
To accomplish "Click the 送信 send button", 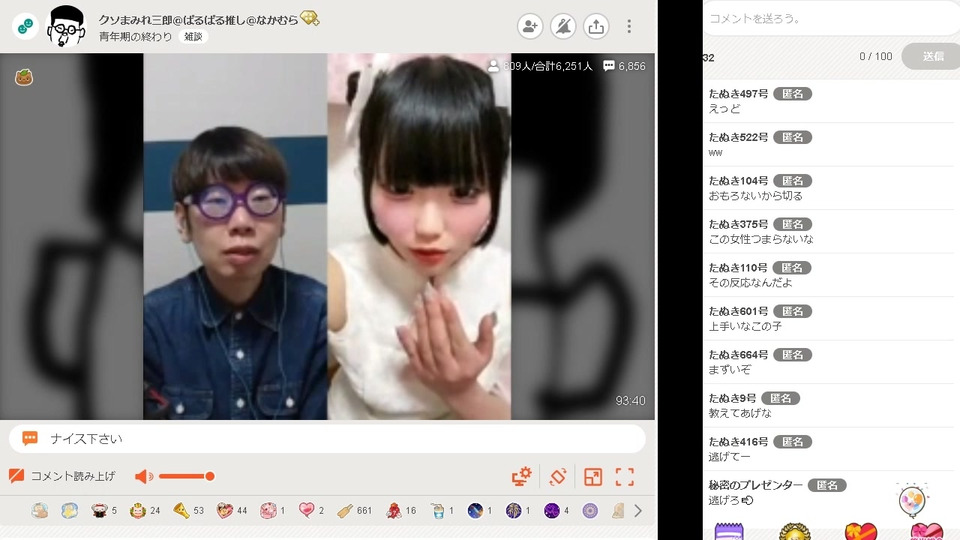I will point(932,56).
